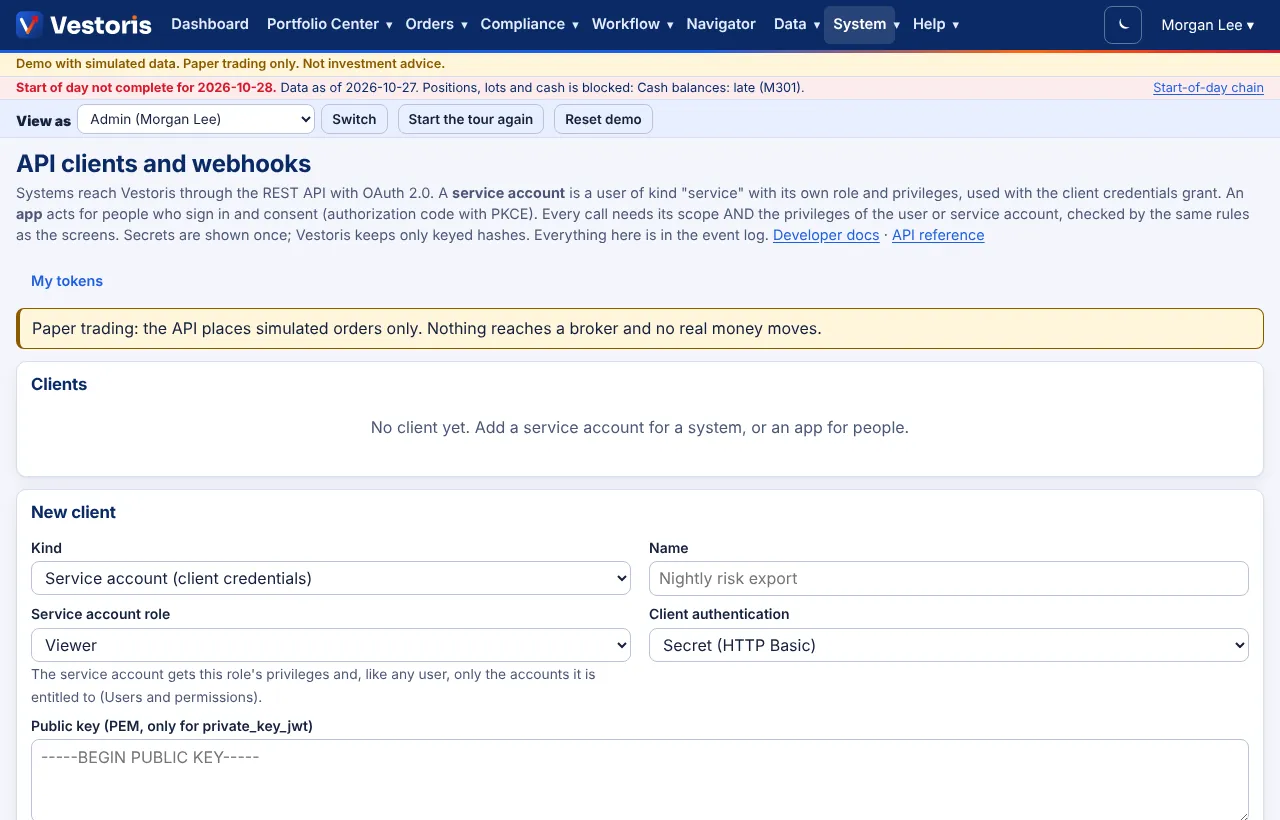
Task: Open the System menu
Action: click(859, 24)
